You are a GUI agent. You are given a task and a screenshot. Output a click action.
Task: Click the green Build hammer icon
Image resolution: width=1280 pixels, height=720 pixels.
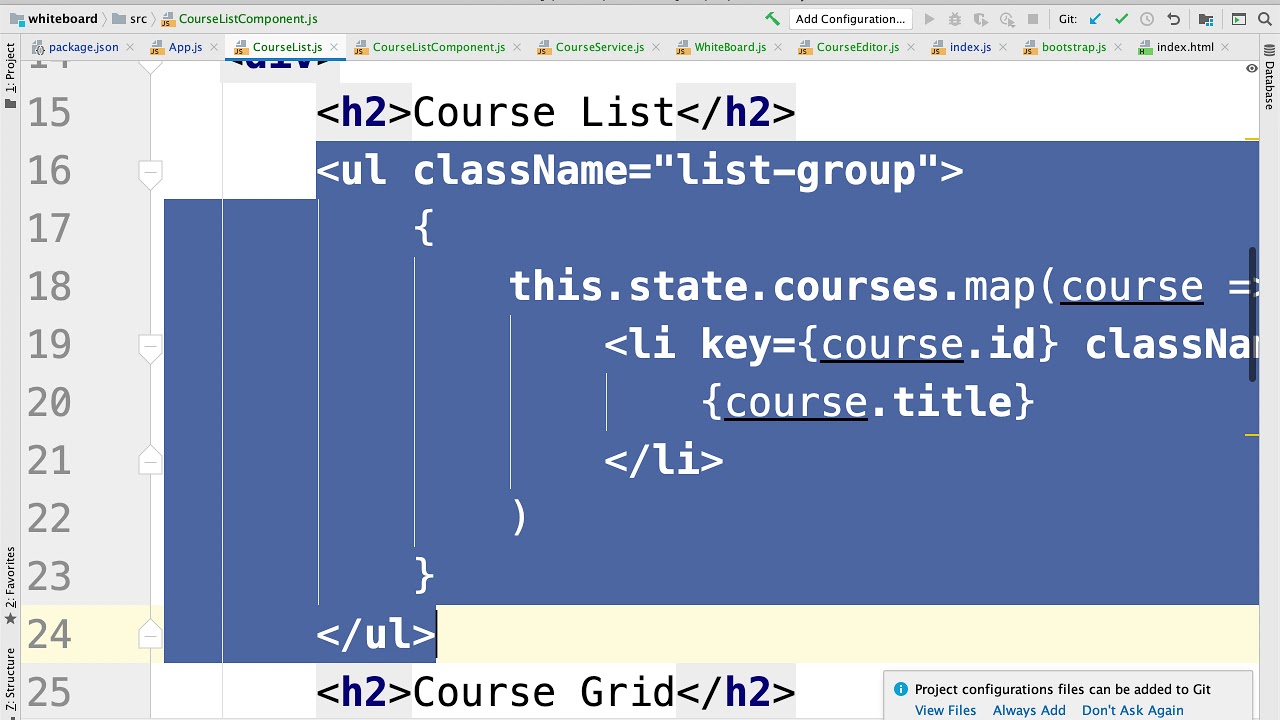[x=772, y=19]
